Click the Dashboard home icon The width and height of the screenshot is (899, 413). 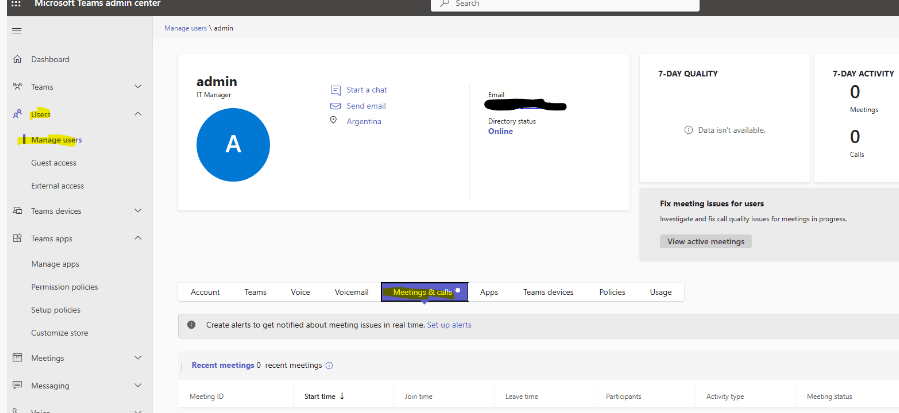tap(18, 59)
